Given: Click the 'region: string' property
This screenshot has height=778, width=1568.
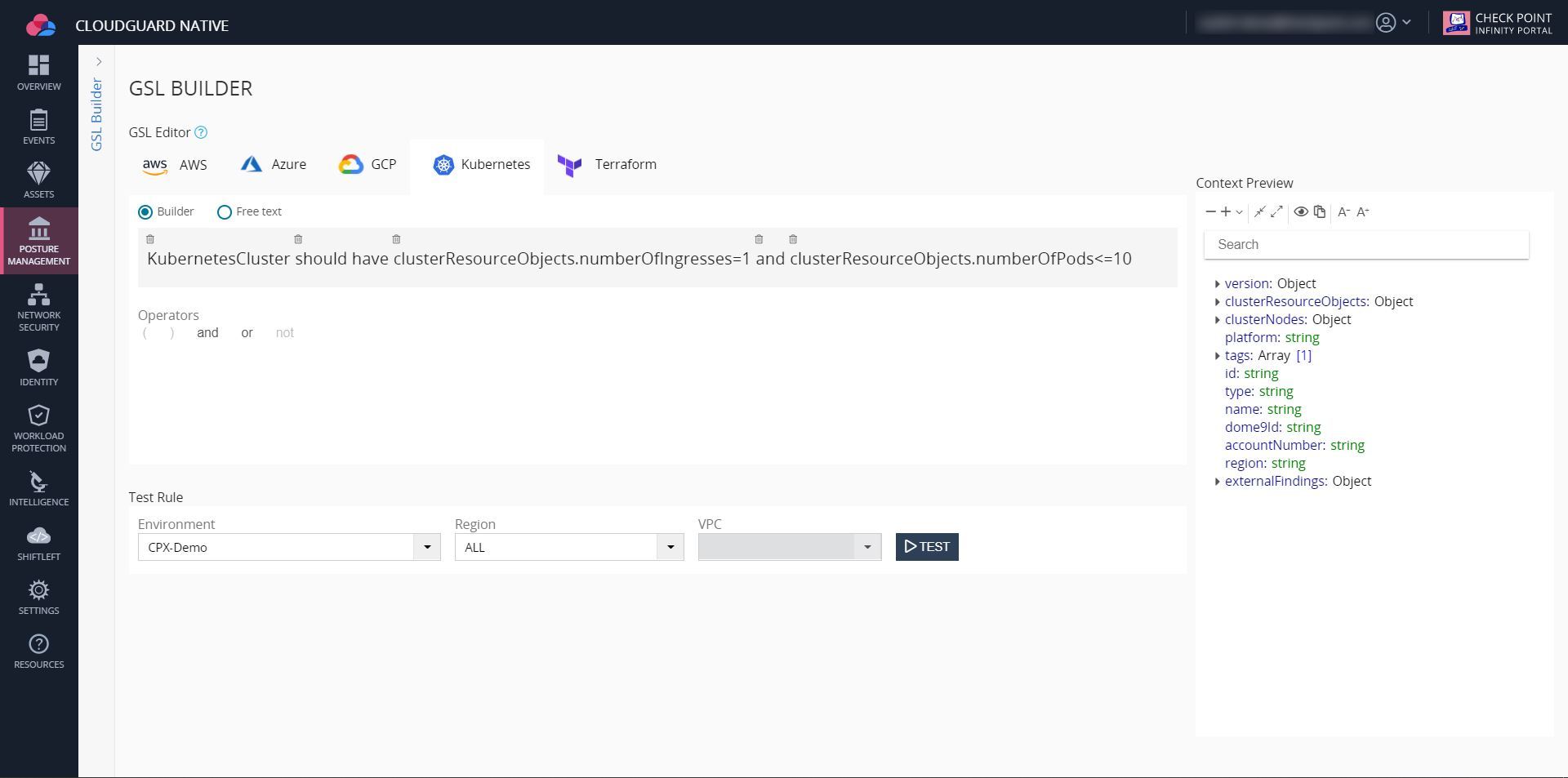Looking at the screenshot, I should (1265, 464).
